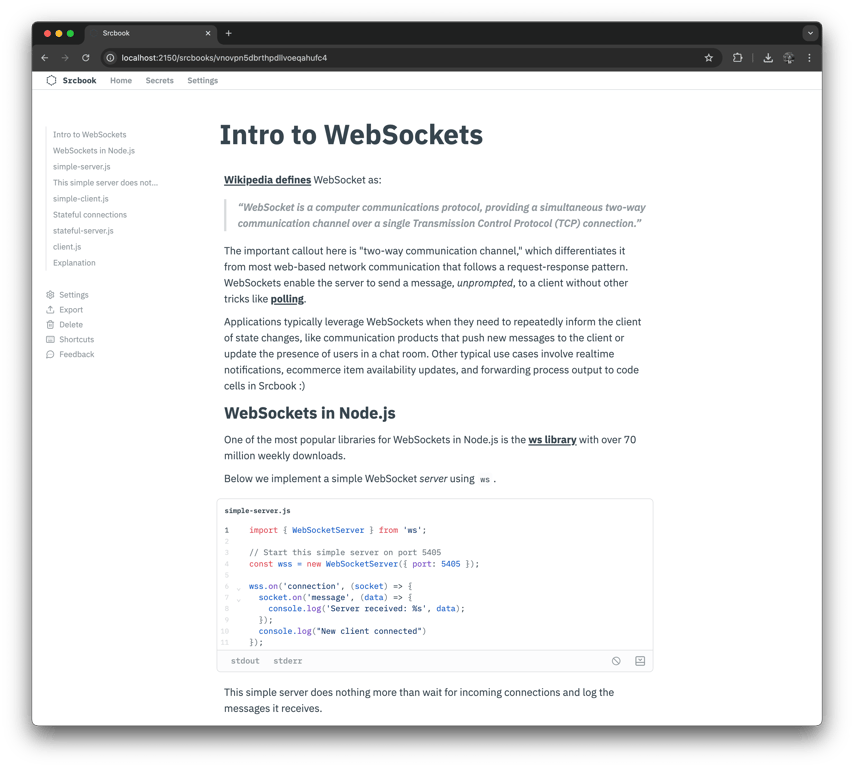
Task: Click the Shortcuts keyboard icon
Action: [x=50, y=339]
